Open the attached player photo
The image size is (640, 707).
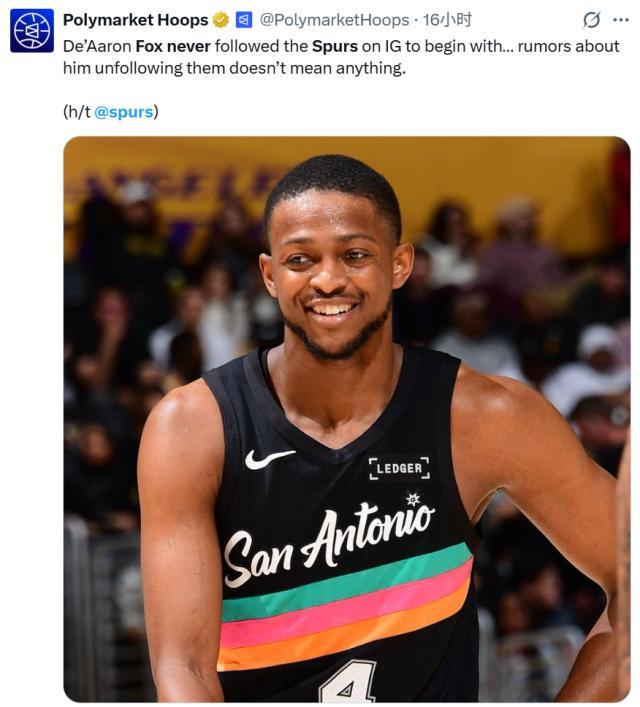click(346, 419)
